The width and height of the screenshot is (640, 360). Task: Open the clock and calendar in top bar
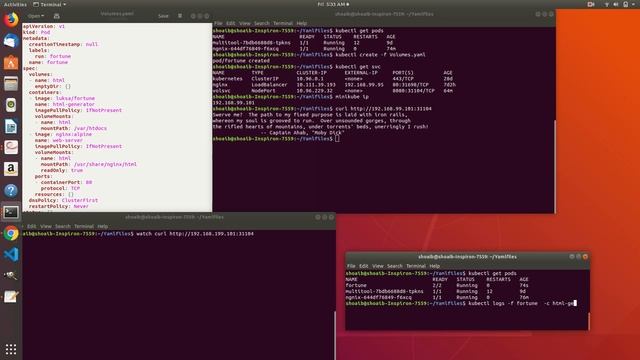coord(333,4)
